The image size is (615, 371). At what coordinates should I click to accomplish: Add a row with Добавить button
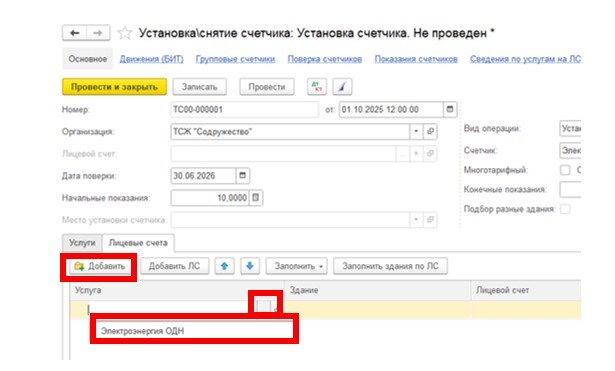(x=99, y=266)
